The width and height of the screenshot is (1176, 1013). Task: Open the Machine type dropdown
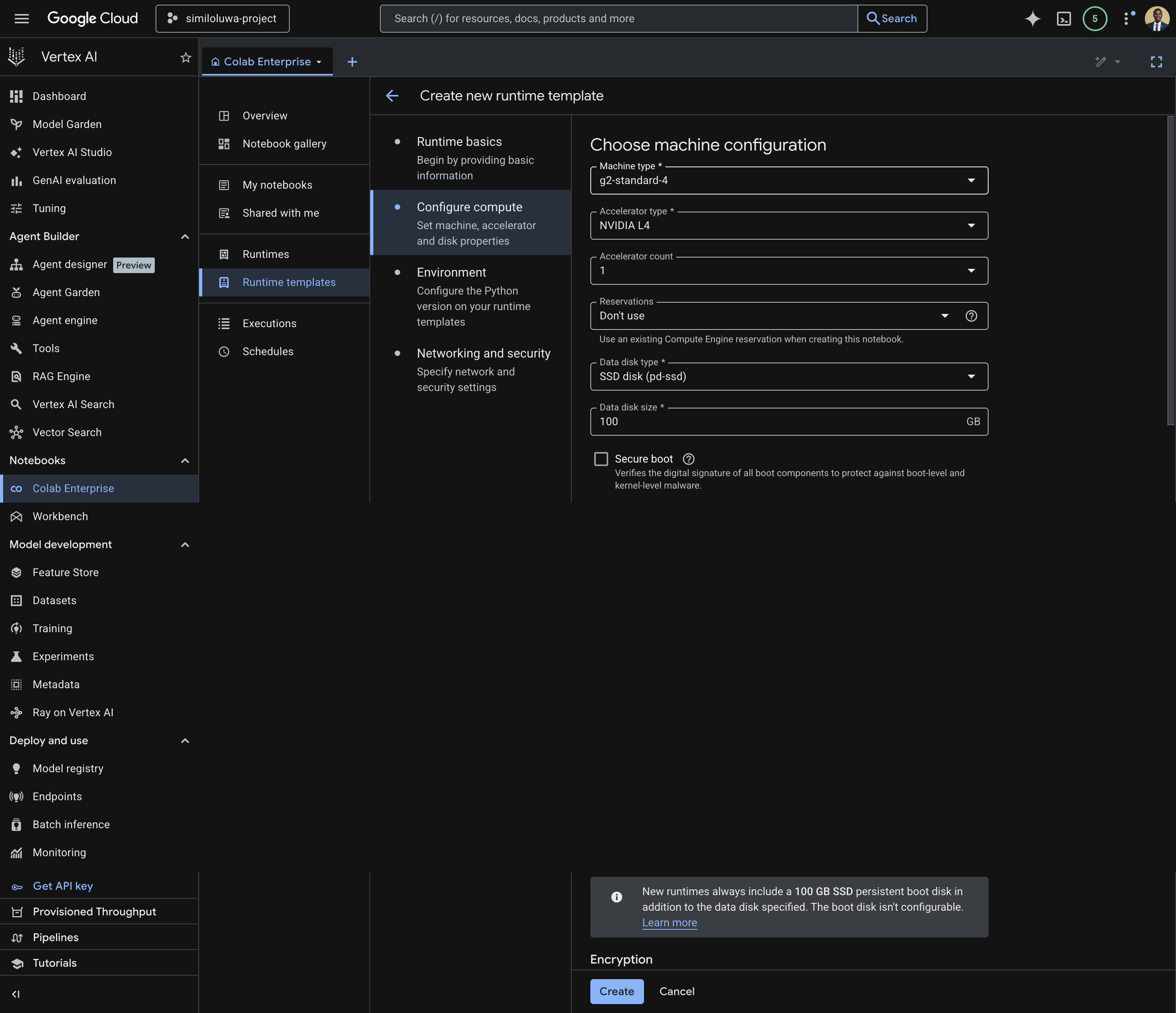click(x=789, y=181)
